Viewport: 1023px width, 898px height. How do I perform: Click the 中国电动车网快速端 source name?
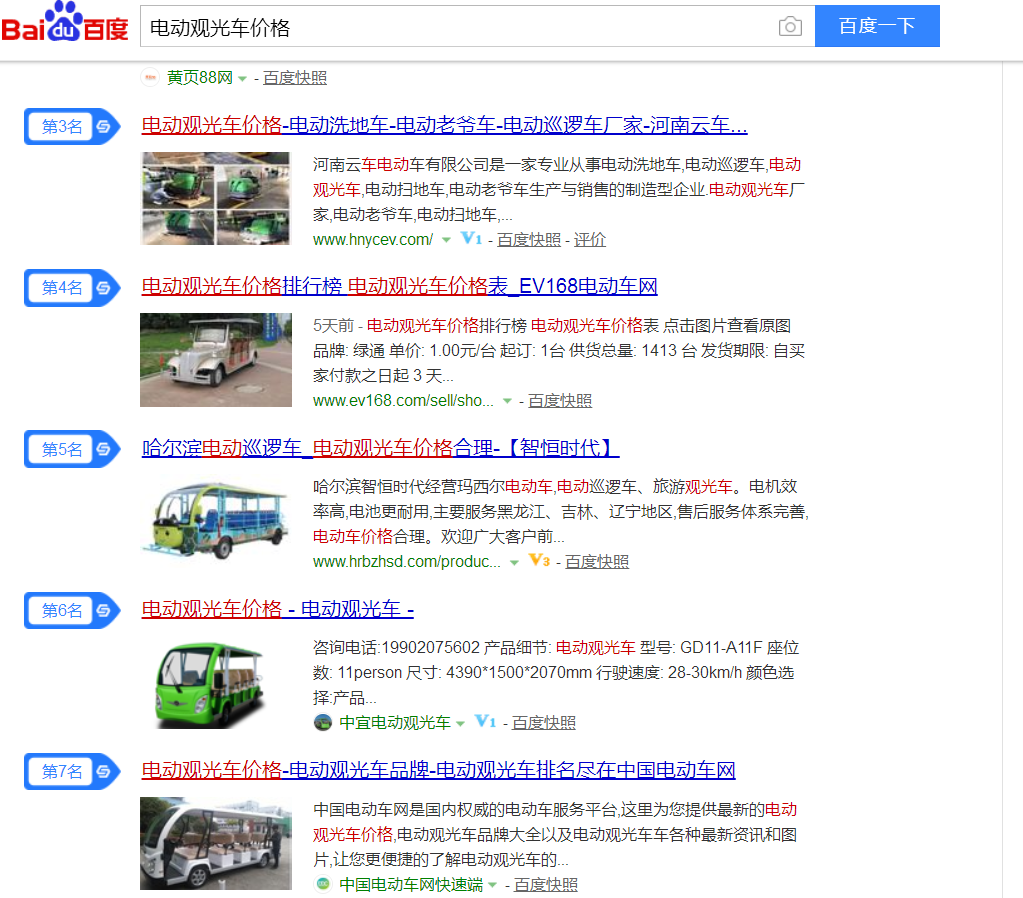pos(411,885)
